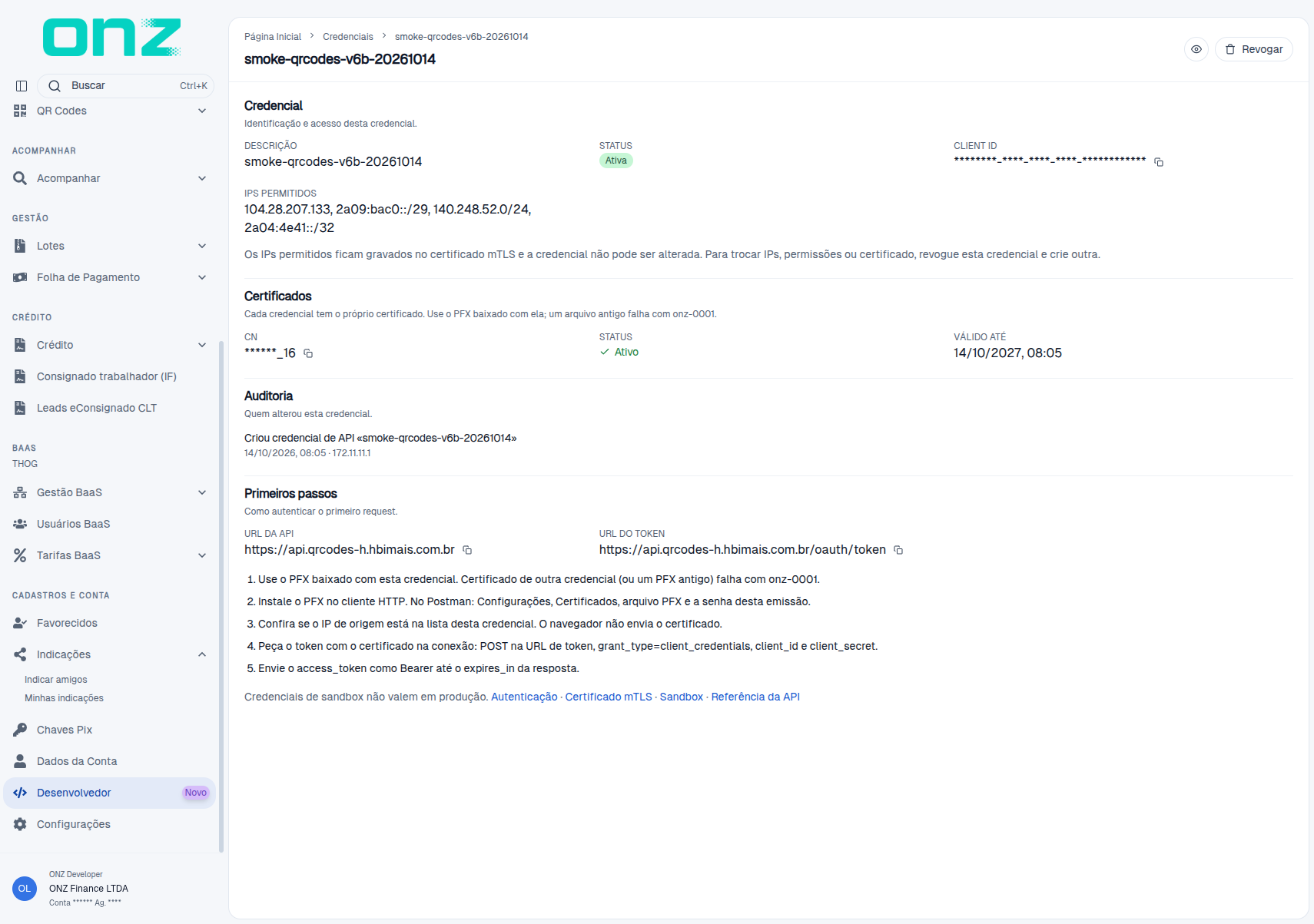Click the Configurações gear icon

(20, 824)
